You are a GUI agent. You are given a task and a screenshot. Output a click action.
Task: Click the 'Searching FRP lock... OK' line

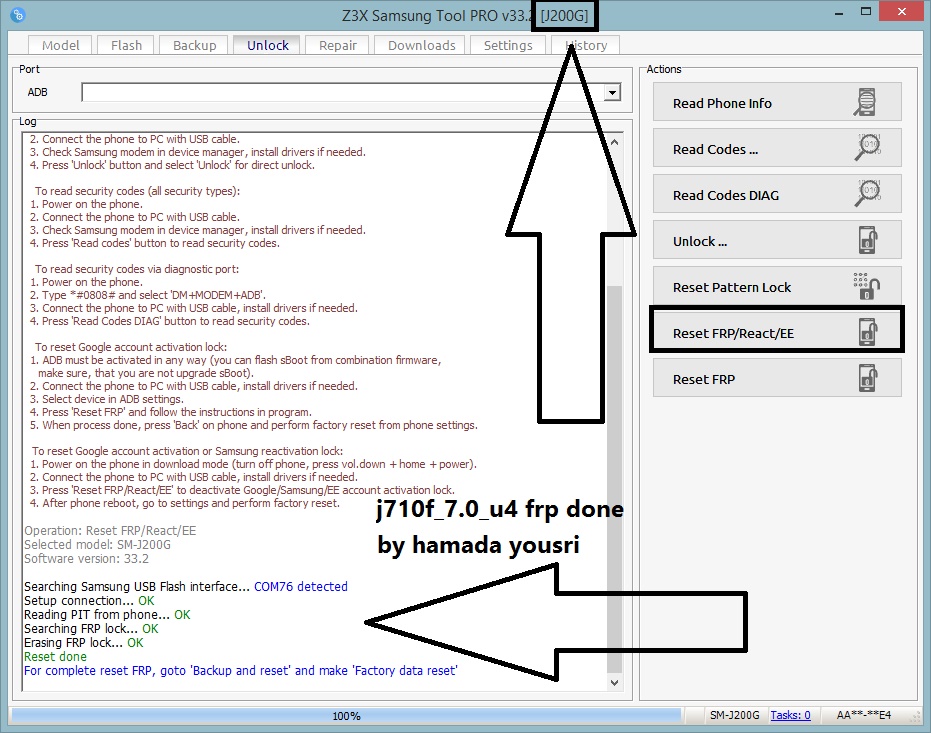[x=91, y=629]
